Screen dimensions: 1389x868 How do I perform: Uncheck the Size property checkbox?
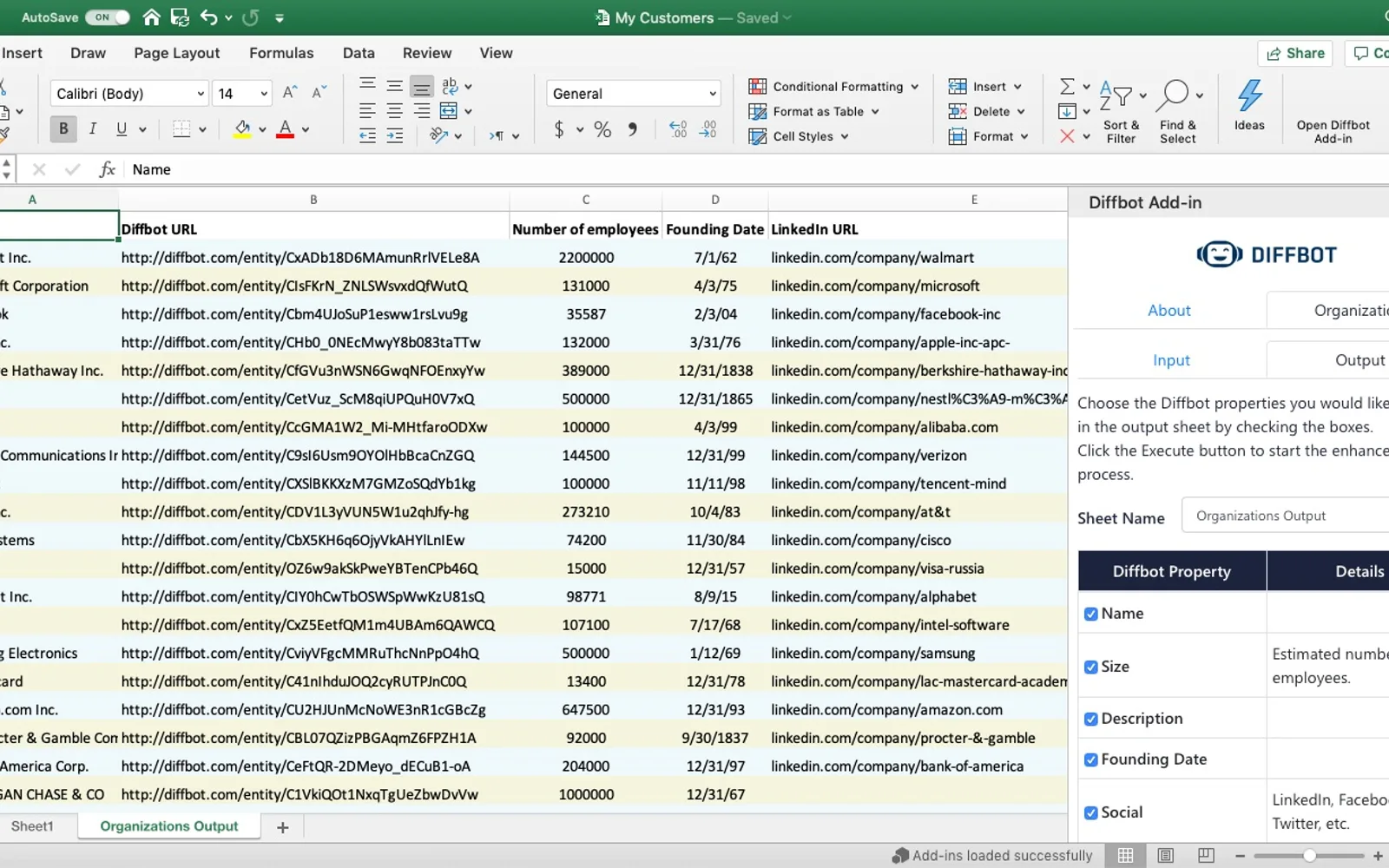click(x=1091, y=667)
